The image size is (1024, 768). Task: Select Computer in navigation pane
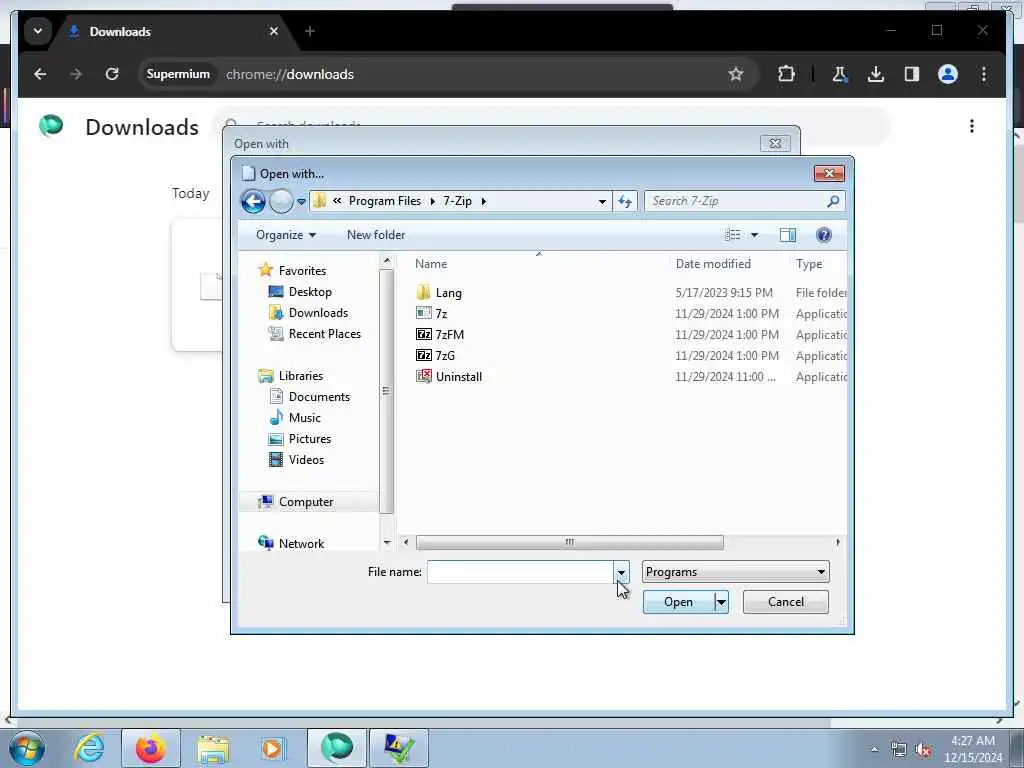click(x=306, y=502)
